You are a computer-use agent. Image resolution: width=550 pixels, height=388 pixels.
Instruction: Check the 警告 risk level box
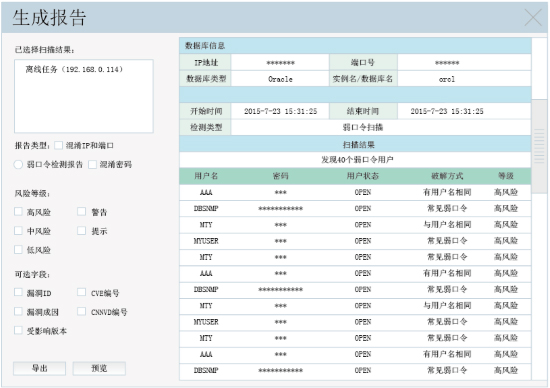[x=81, y=212]
